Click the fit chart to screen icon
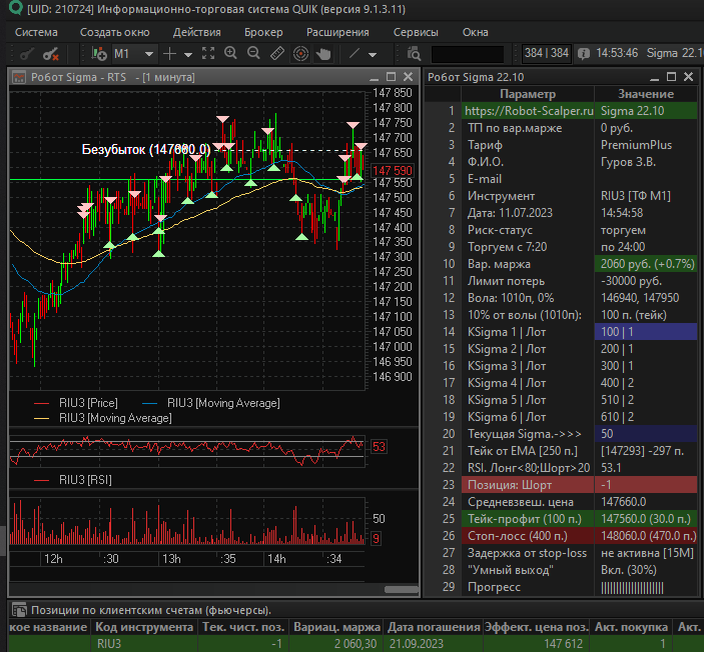The width and height of the screenshot is (704, 652). pos(208,53)
